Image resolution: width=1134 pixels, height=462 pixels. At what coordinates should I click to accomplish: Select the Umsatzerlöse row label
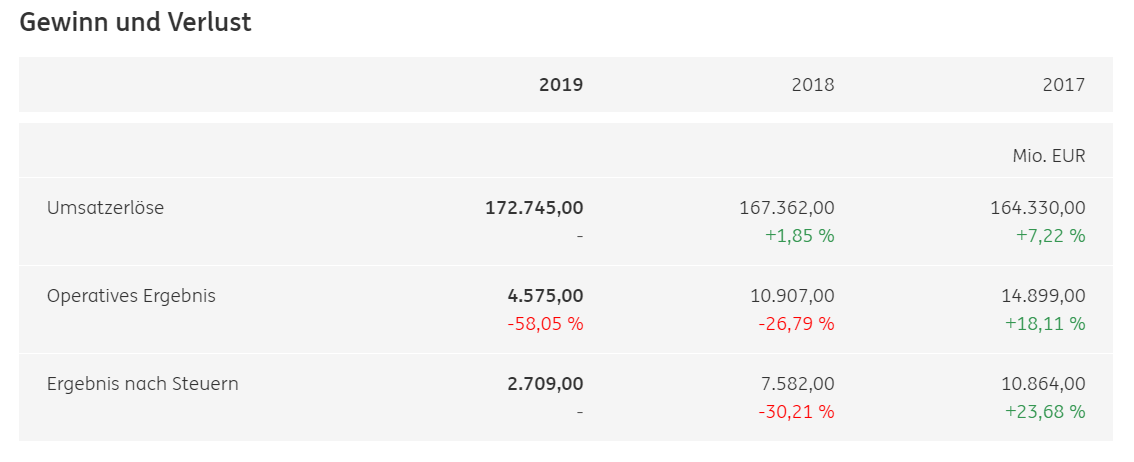point(106,208)
